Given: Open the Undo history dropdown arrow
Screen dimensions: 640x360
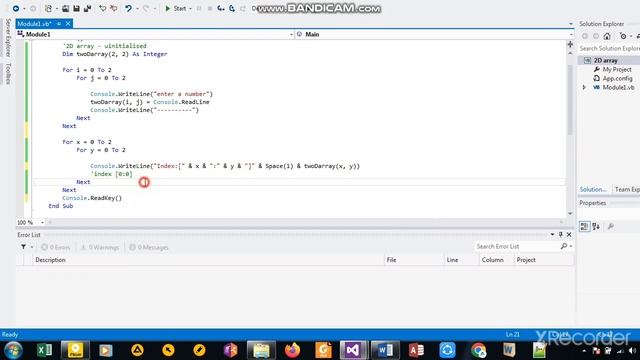Looking at the screenshot, I should tap(137, 9).
